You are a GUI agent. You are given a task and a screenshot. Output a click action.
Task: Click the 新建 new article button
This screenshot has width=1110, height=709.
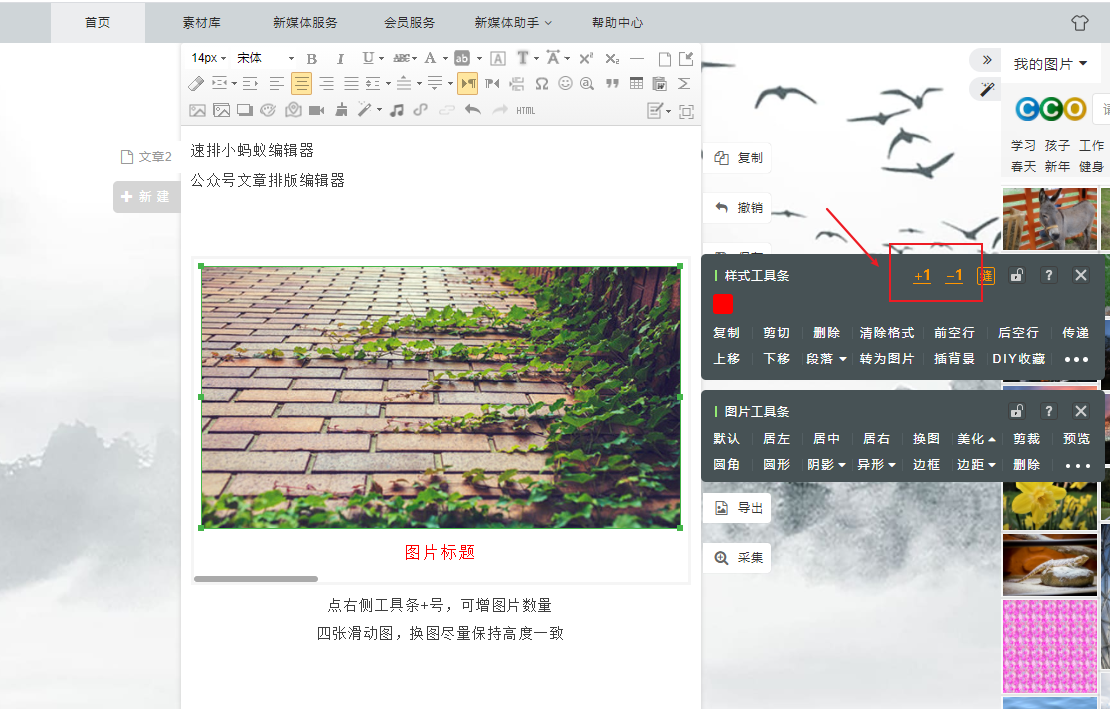point(147,197)
